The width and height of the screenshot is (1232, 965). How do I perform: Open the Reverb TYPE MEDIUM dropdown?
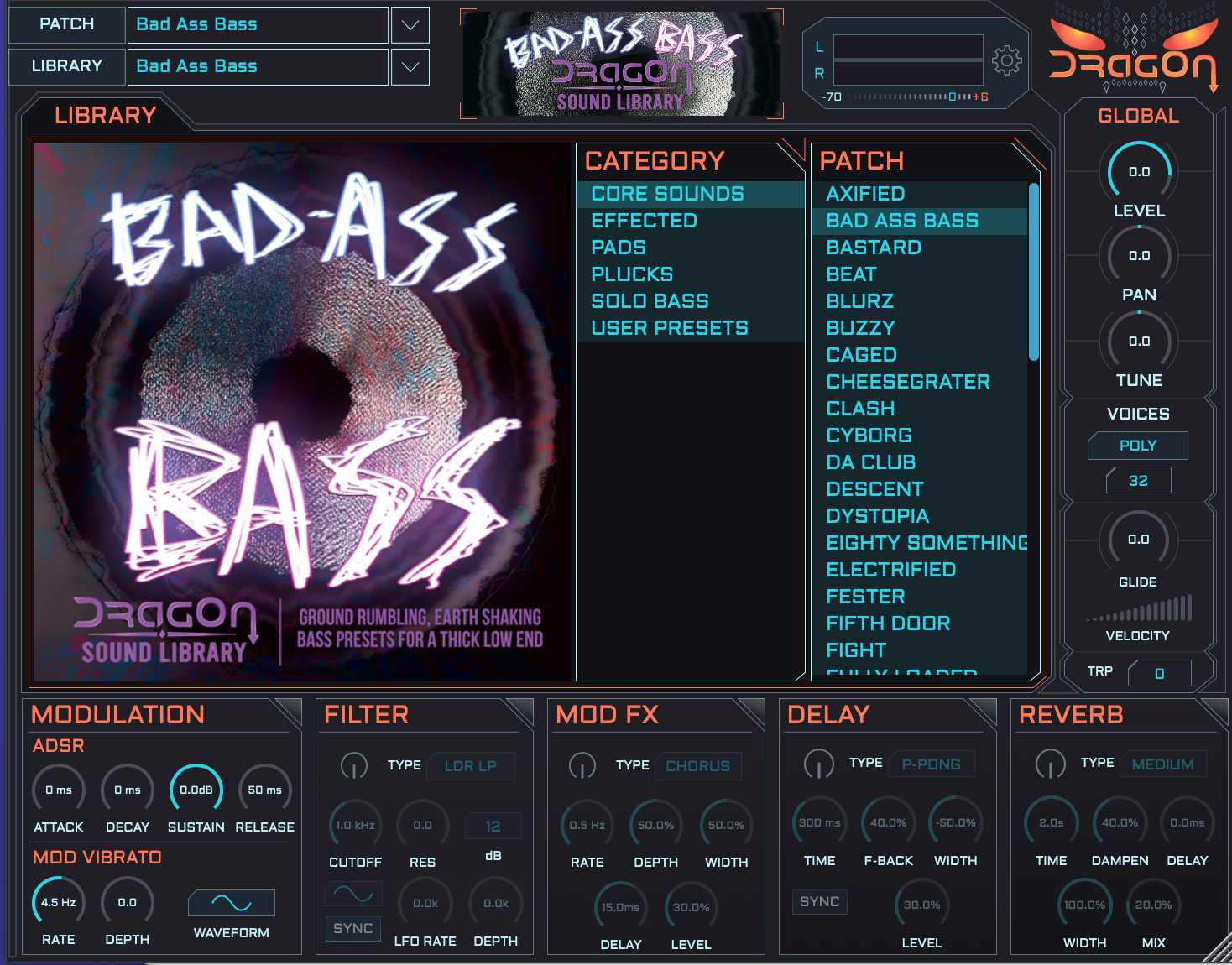coord(1163,764)
